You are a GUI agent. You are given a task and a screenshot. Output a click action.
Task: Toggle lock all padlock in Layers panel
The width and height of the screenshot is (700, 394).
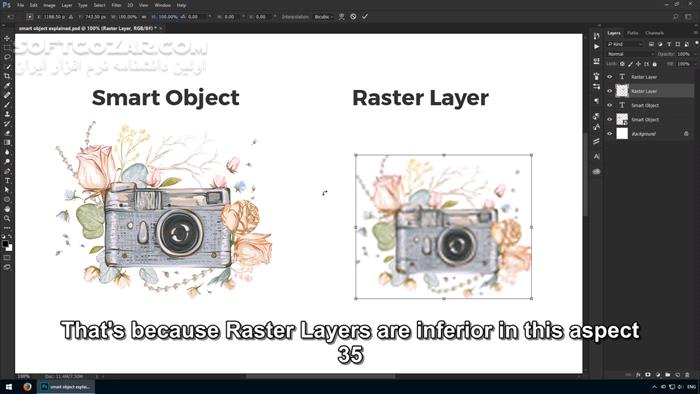point(654,64)
